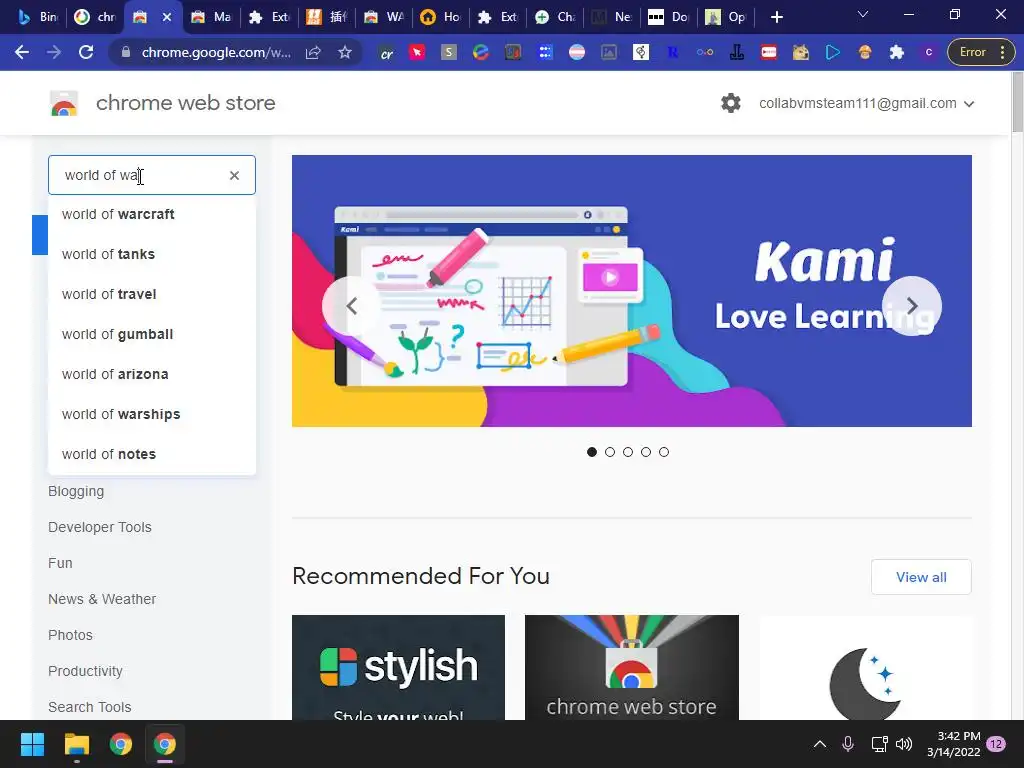Click the Chrome Web Store logo

[64, 103]
